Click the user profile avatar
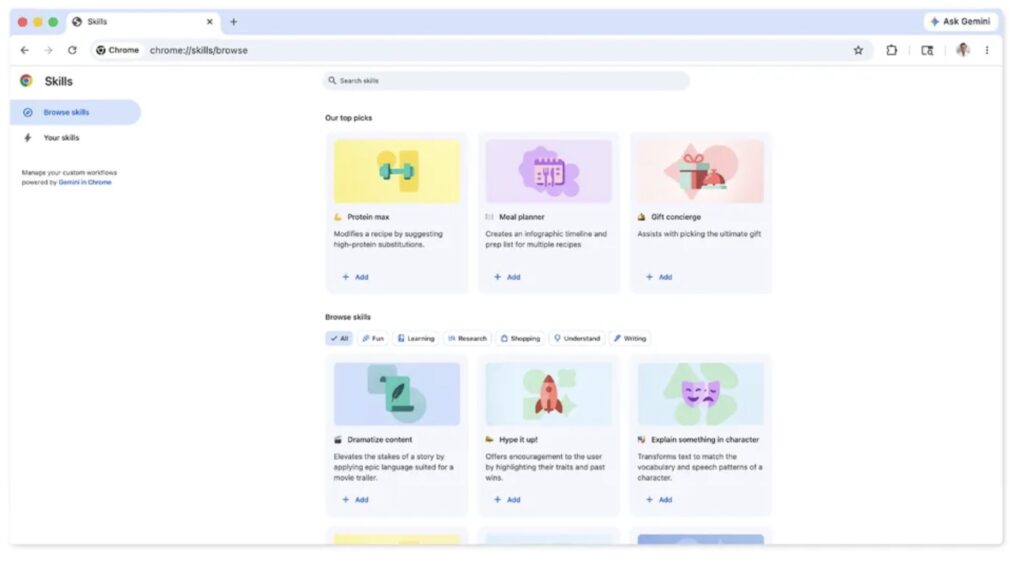 coord(962,50)
